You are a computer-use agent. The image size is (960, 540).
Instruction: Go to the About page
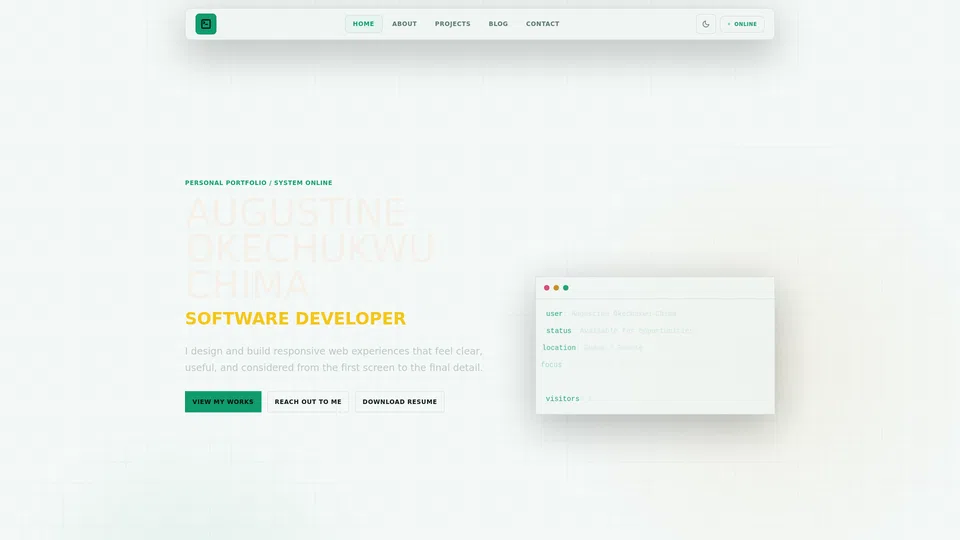[404, 24]
